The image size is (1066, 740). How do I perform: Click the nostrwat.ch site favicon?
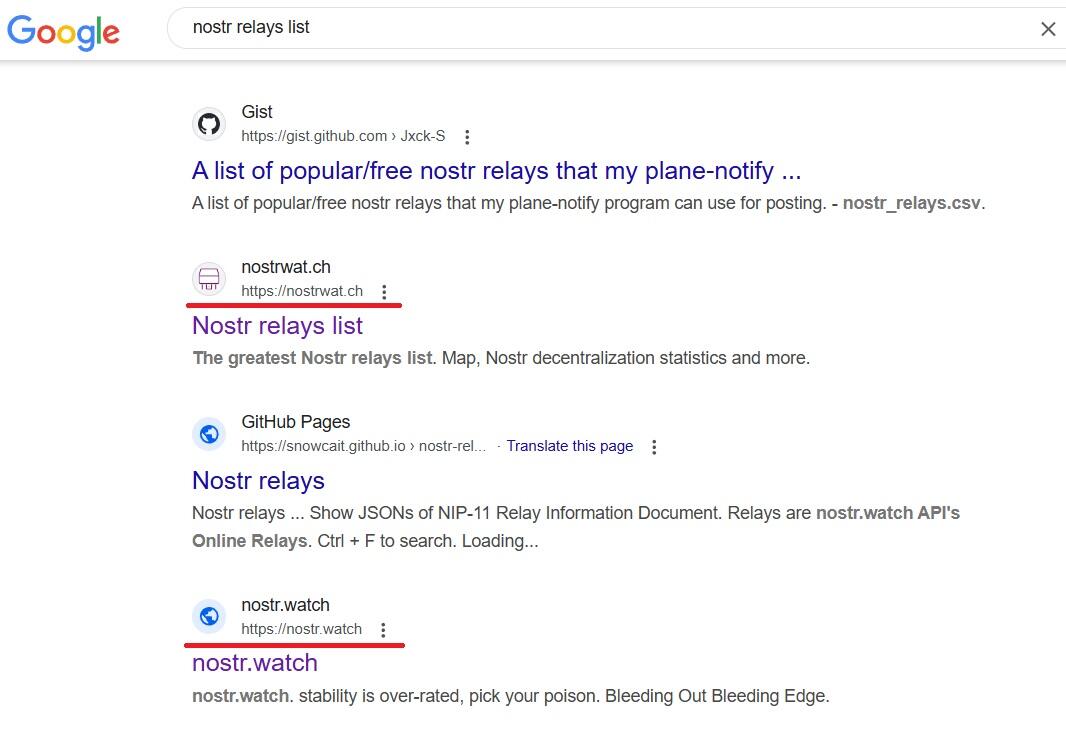[x=209, y=279]
